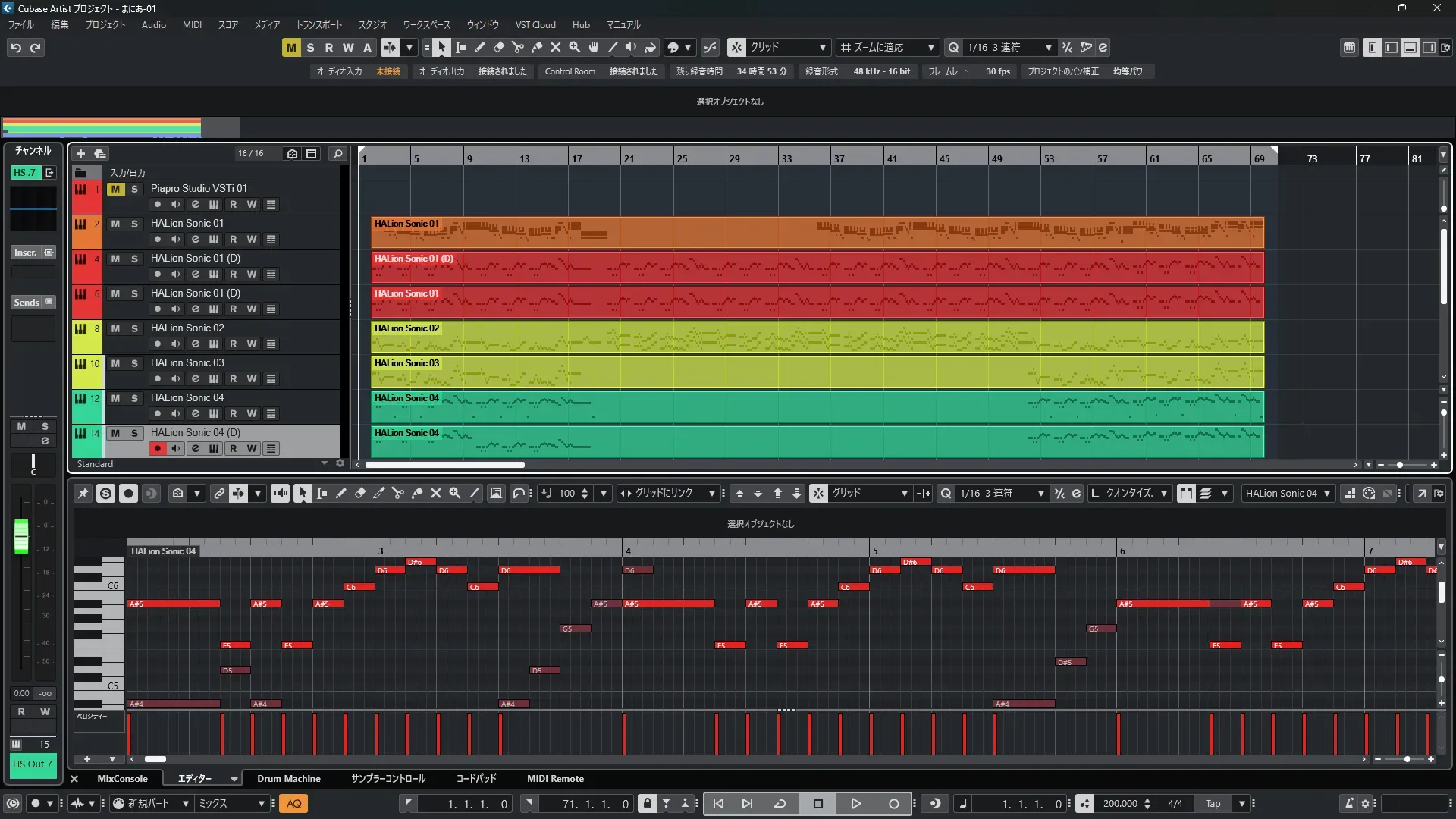
Task: Select the Zoom magnifier tool in top toolbar
Action: 575,48
